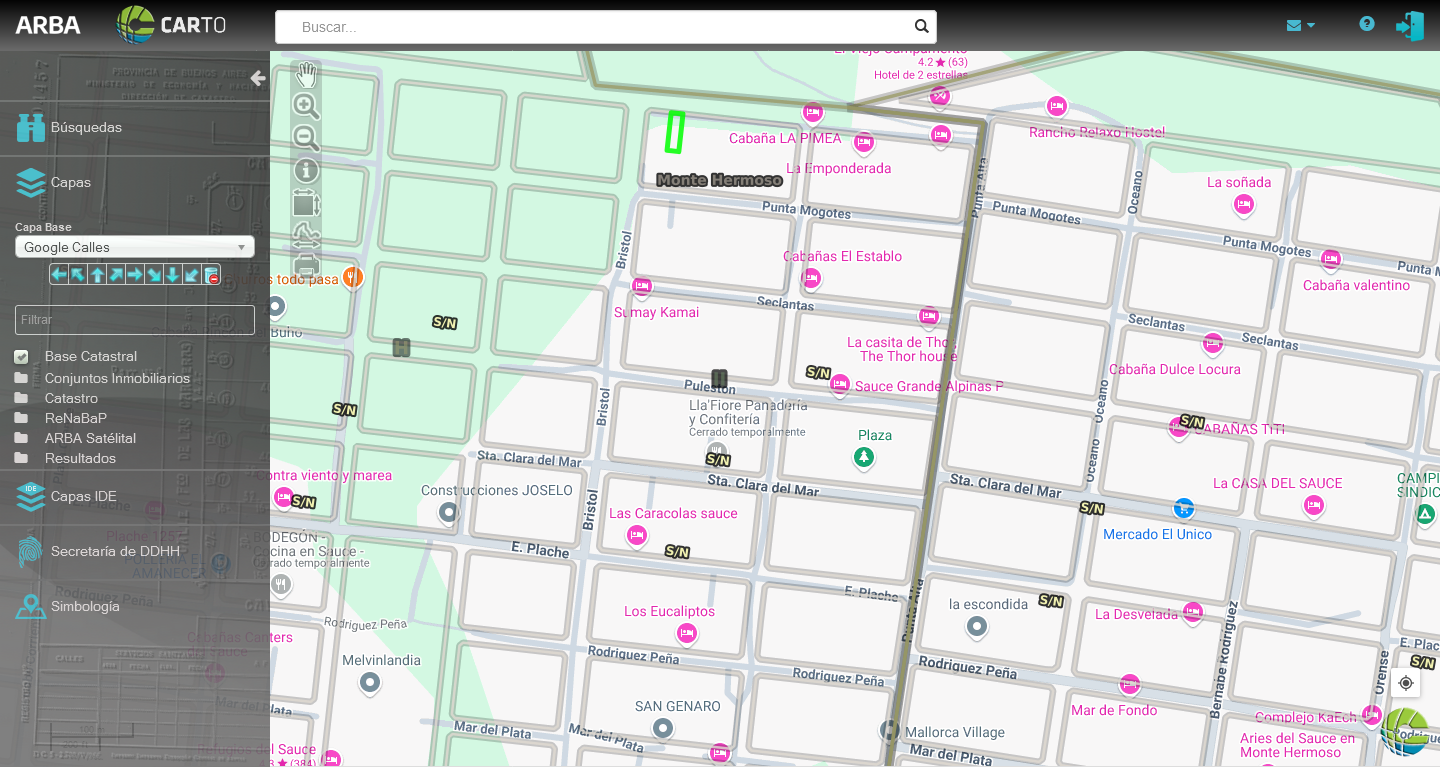The height and width of the screenshot is (767, 1440).
Task: Click the search magnifier button
Action: [x=921, y=27]
